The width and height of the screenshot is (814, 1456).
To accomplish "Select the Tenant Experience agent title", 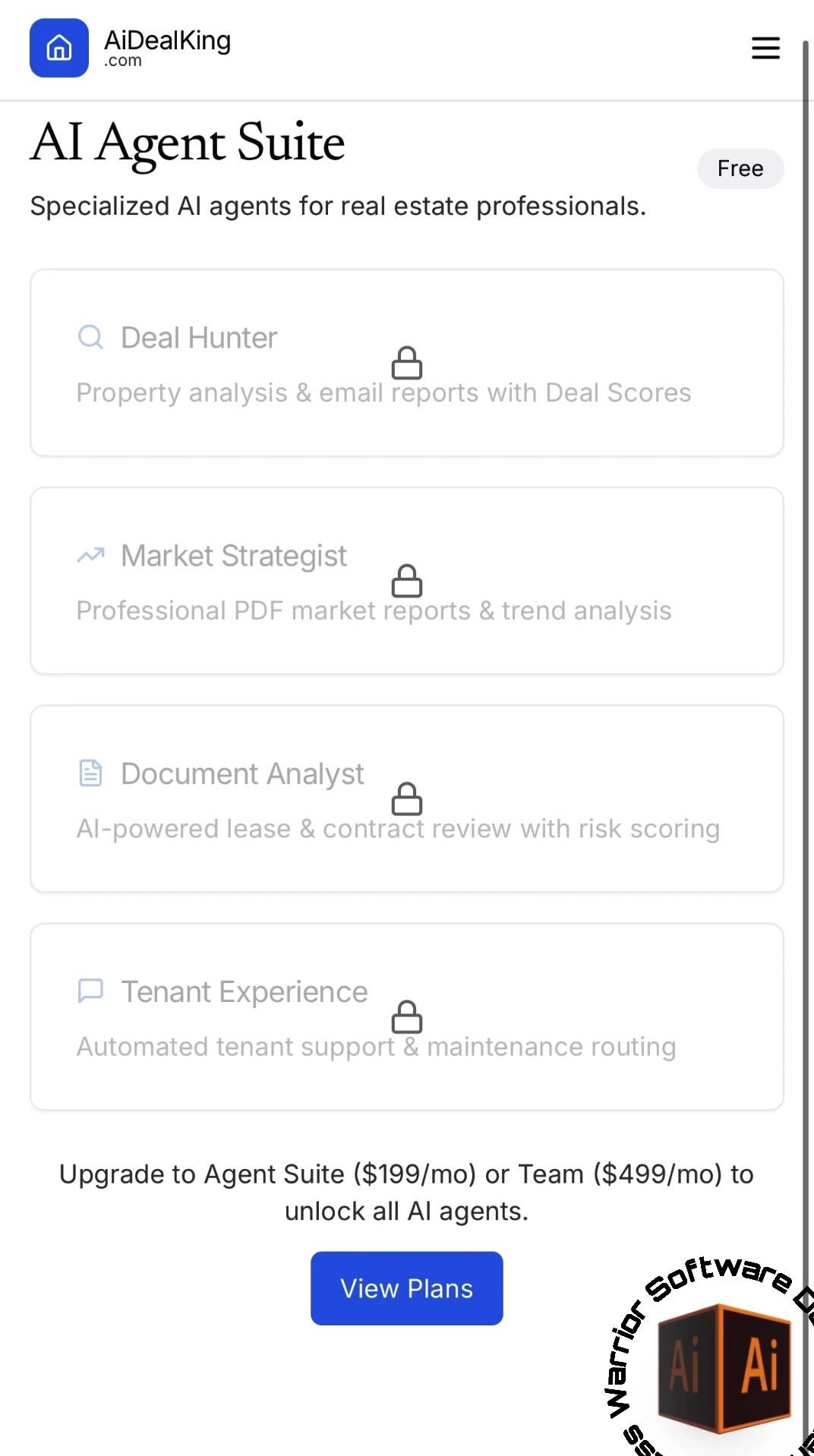I will coord(245,991).
